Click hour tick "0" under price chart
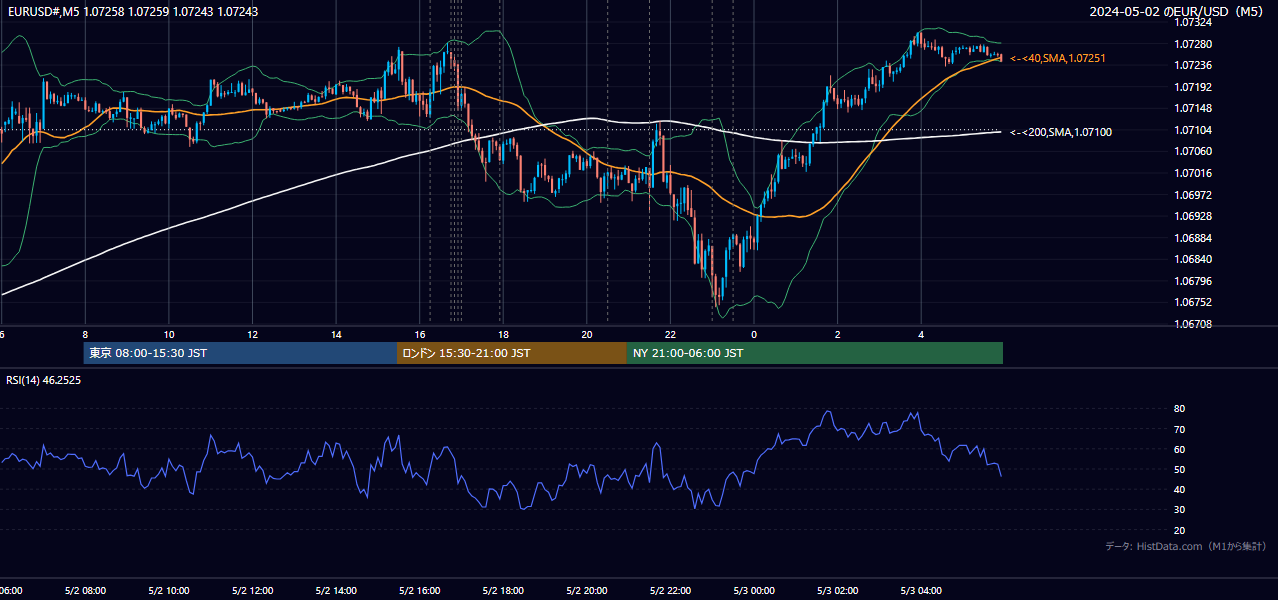The height and width of the screenshot is (600, 1278). click(x=754, y=335)
